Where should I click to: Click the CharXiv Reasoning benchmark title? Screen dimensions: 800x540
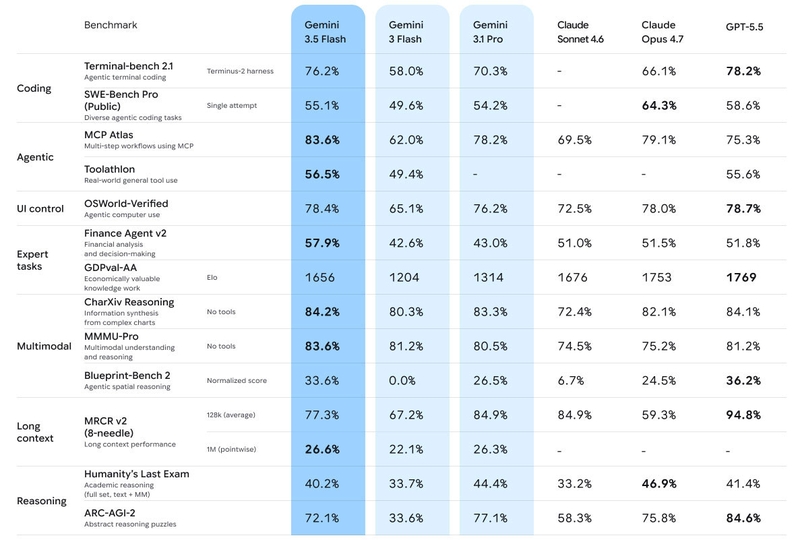pos(129,302)
